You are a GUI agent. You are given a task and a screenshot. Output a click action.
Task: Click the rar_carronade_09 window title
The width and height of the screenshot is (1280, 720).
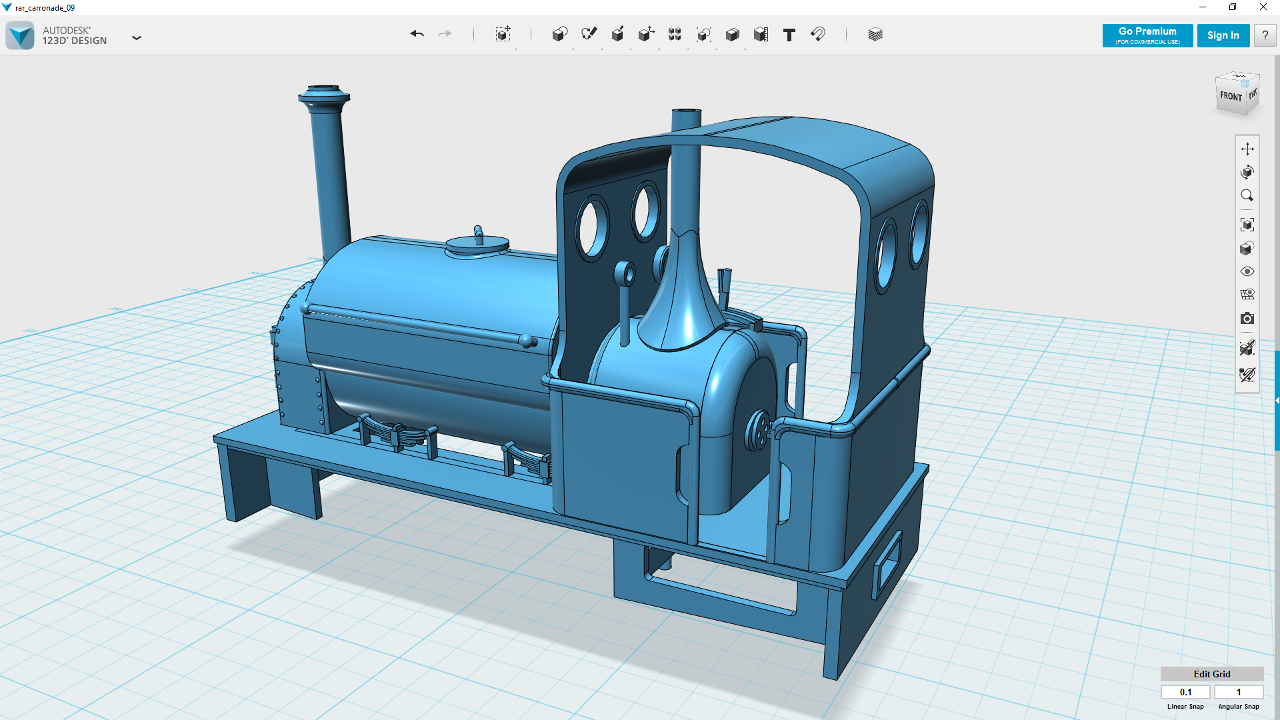click(46, 7)
